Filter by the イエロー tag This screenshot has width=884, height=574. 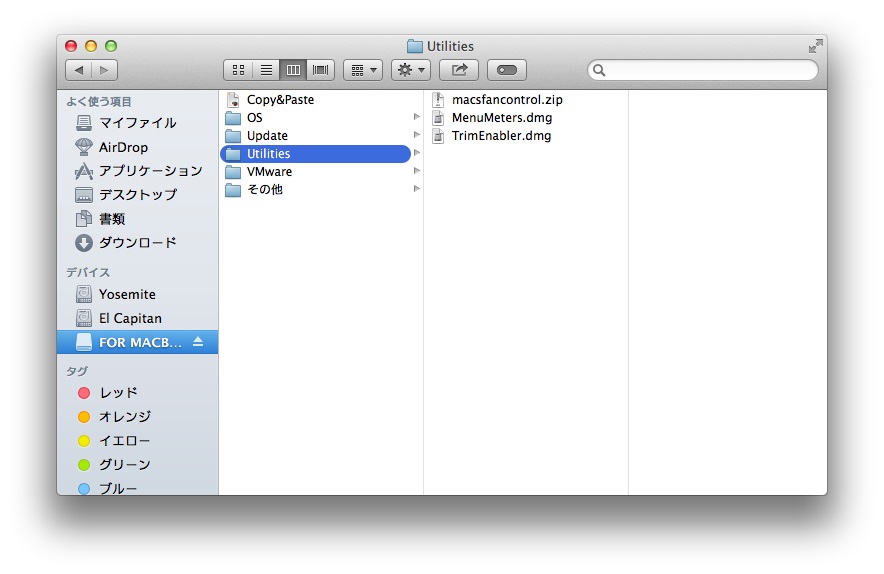[138, 440]
